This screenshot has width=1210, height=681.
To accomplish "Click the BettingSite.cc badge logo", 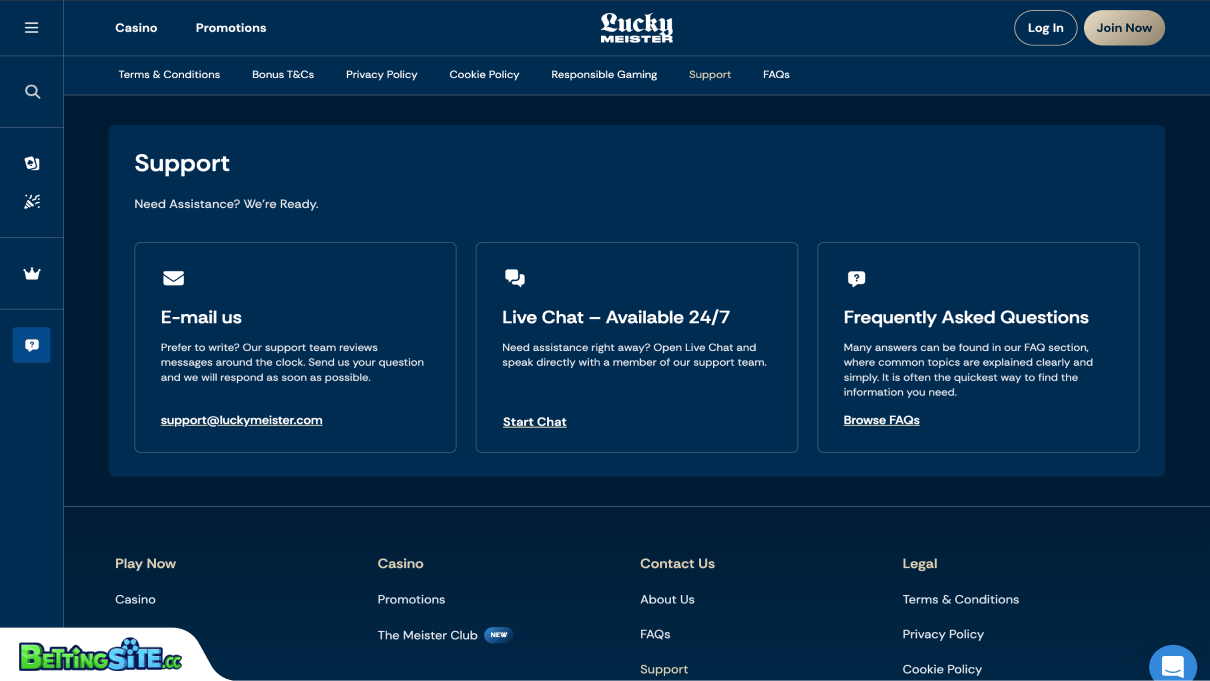I will click(100, 656).
